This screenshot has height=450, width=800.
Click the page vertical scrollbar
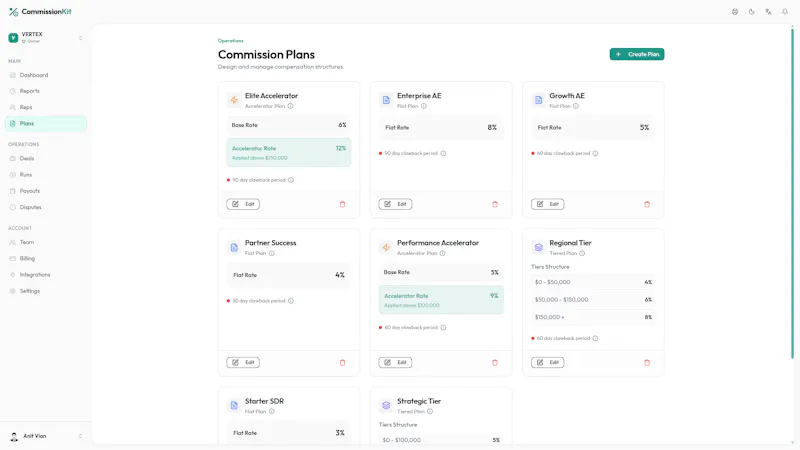(x=792, y=194)
